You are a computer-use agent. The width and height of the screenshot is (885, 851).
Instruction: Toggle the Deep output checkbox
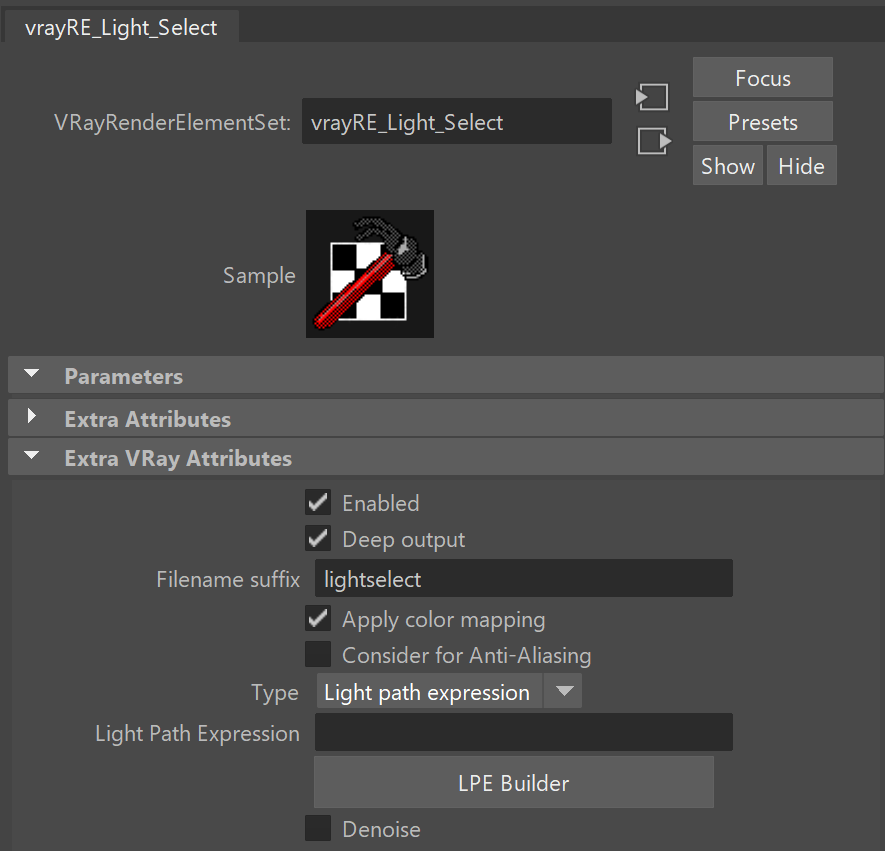(318, 538)
